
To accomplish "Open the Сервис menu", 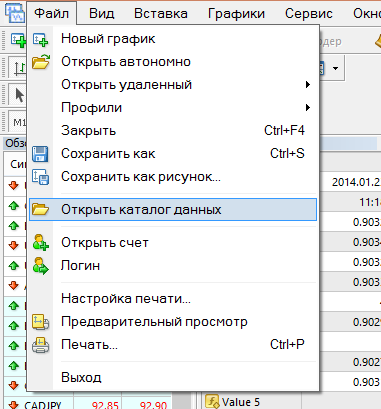I will pyautogui.click(x=309, y=14).
